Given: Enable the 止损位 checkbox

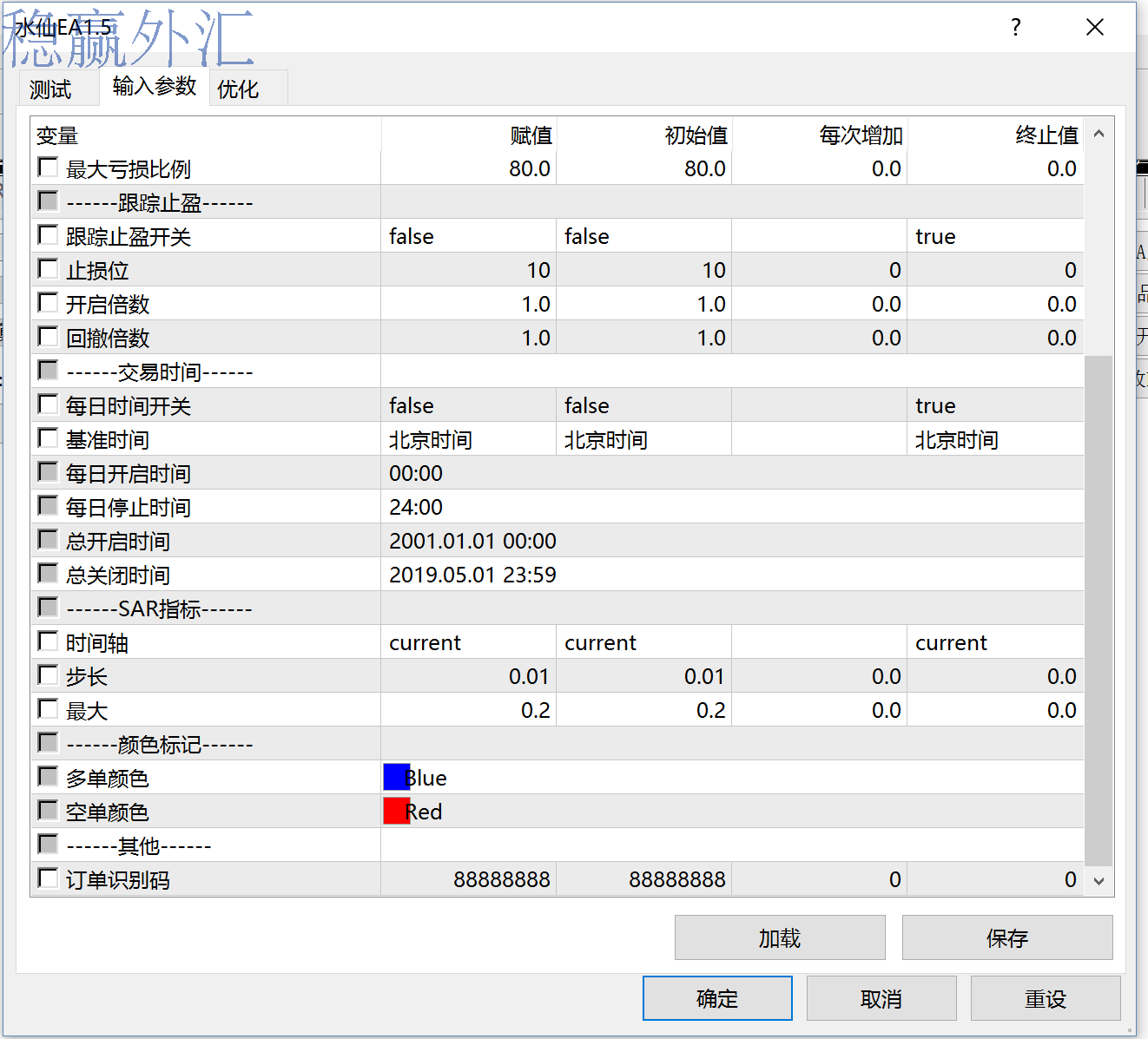Looking at the screenshot, I should (x=49, y=269).
